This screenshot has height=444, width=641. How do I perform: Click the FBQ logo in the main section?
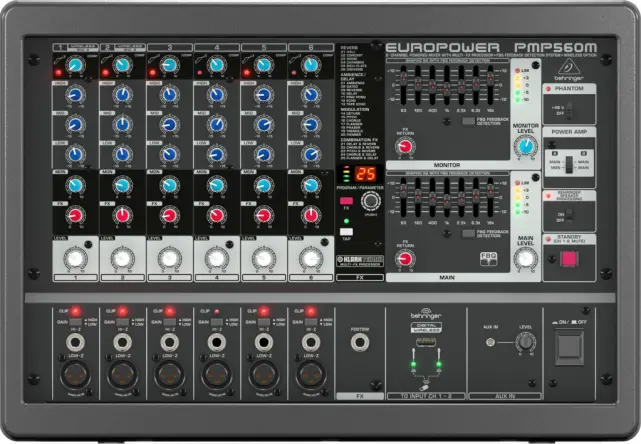coord(489,259)
